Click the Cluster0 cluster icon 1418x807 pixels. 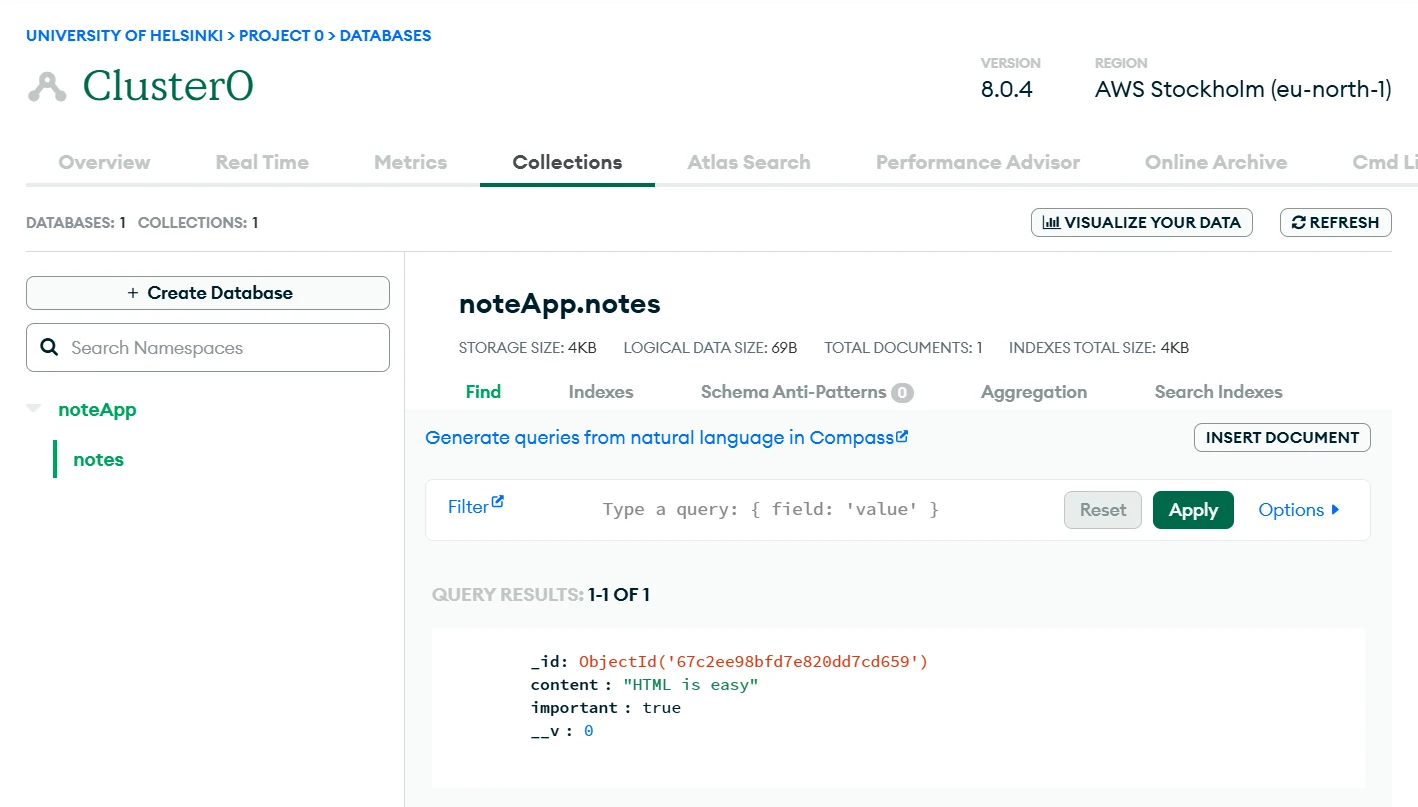47,87
